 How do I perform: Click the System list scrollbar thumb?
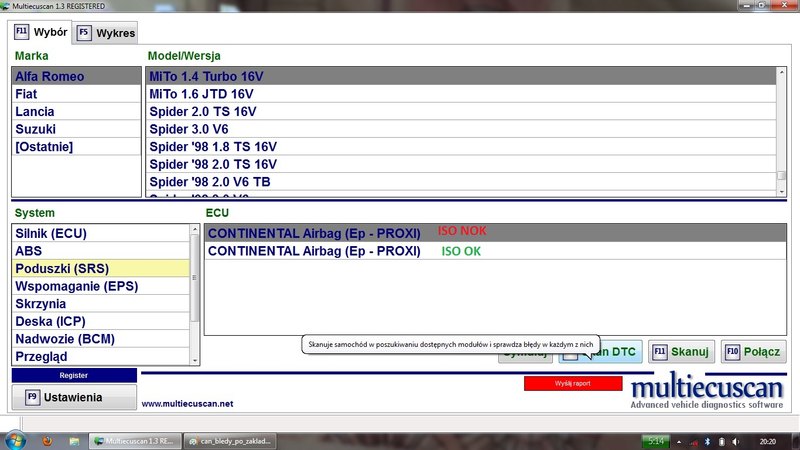(194, 278)
